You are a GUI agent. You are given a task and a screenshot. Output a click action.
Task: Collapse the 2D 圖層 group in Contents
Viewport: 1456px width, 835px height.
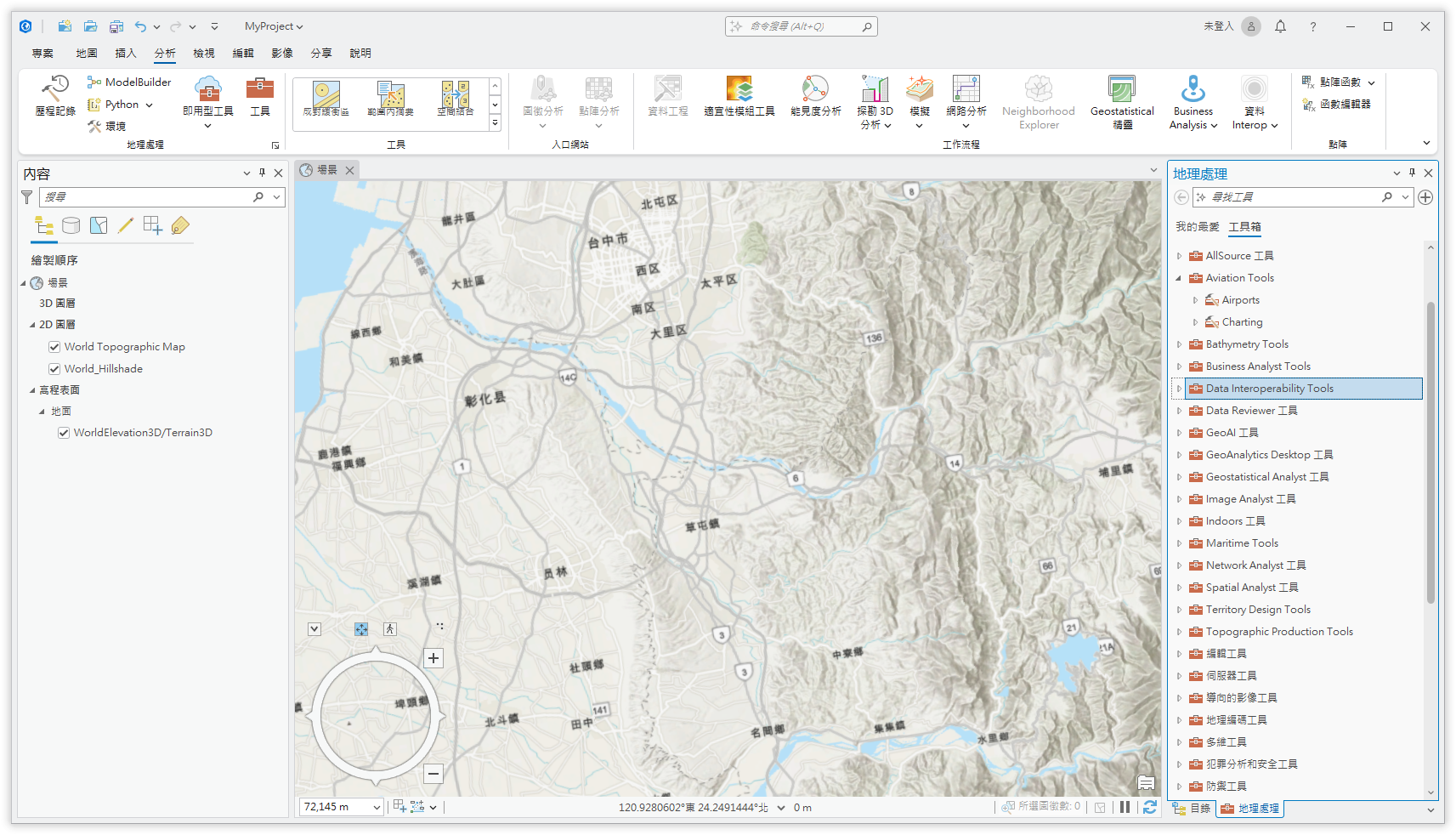point(32,325)
